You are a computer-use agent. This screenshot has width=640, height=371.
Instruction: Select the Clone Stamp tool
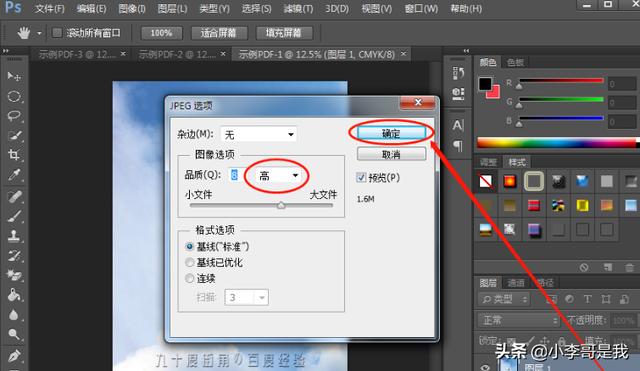coord(13,235)
